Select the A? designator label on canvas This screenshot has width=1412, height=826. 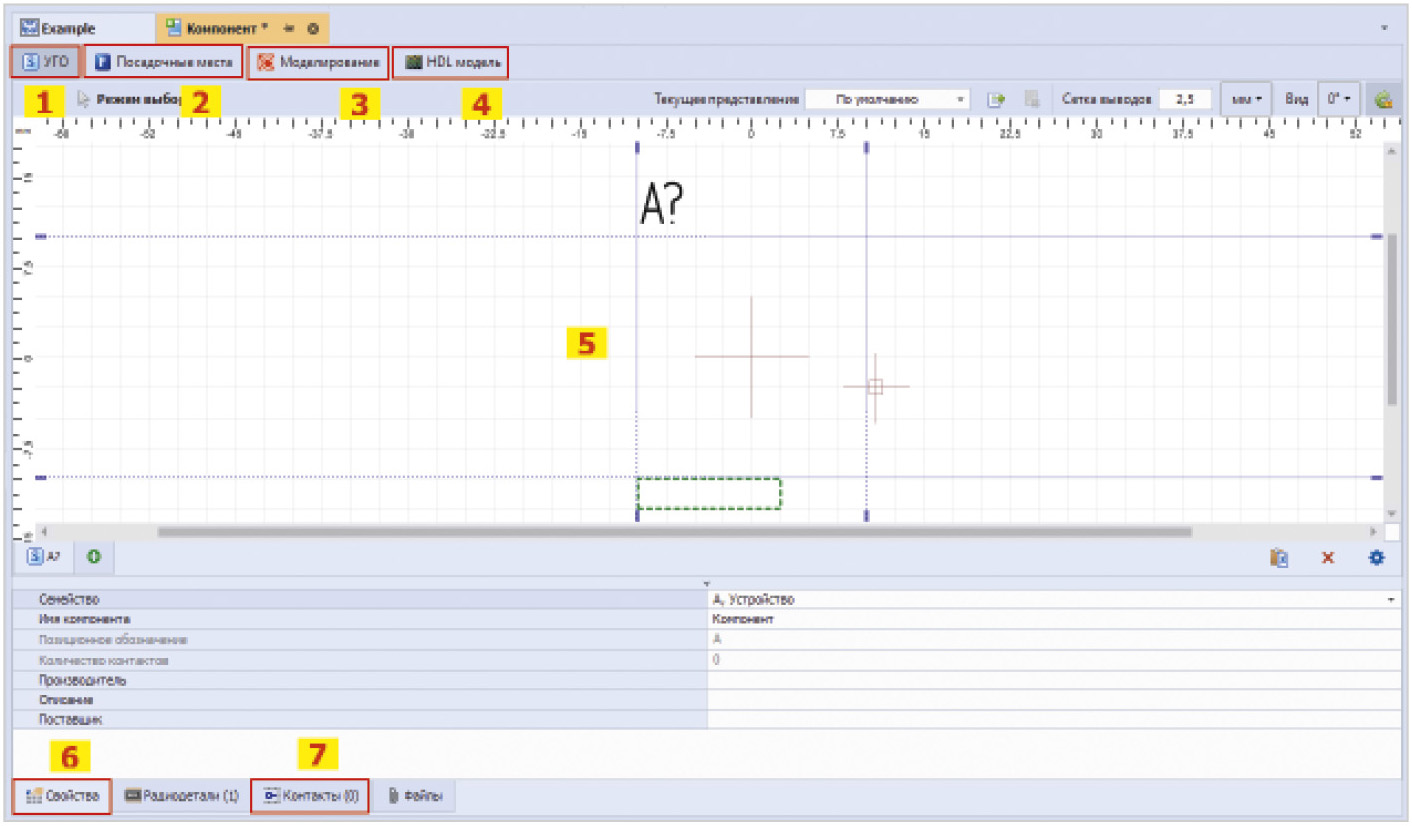coord(660,203)
